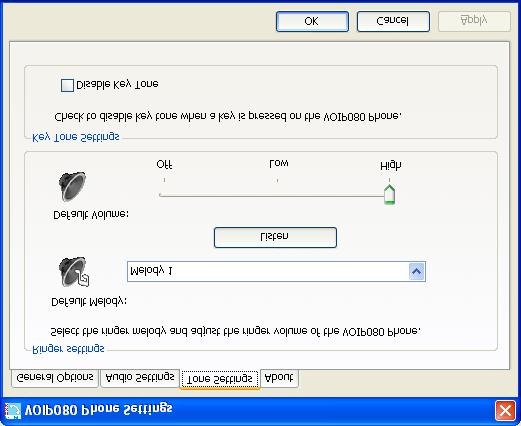Click the Default Melody label

(89, 302)
